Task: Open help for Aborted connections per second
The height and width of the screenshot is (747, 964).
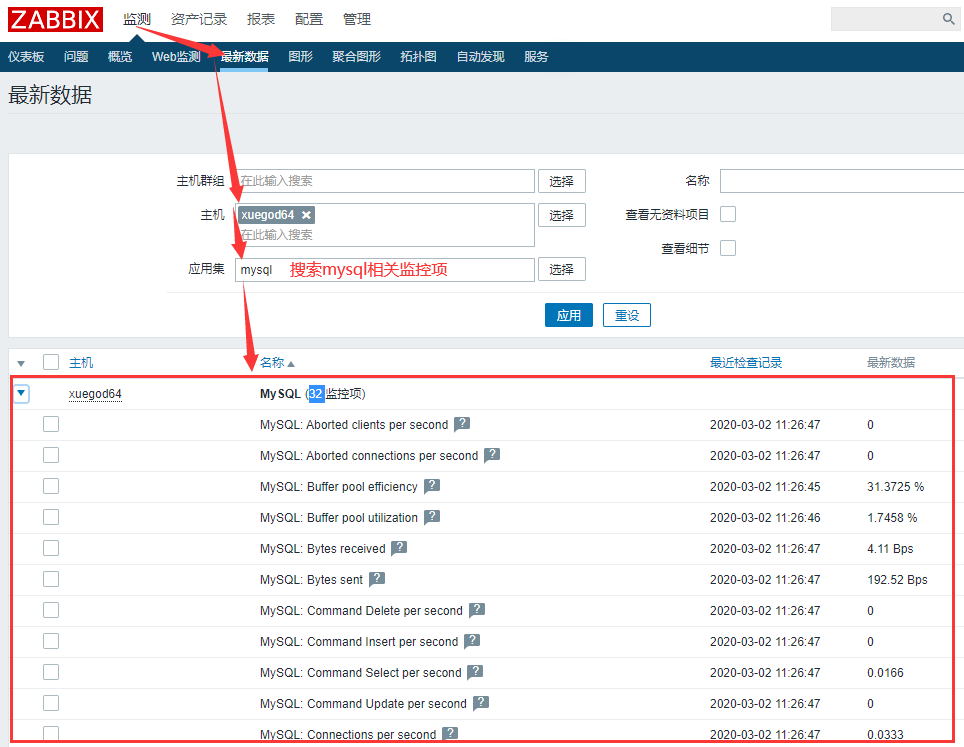Action: coord(492,454)
